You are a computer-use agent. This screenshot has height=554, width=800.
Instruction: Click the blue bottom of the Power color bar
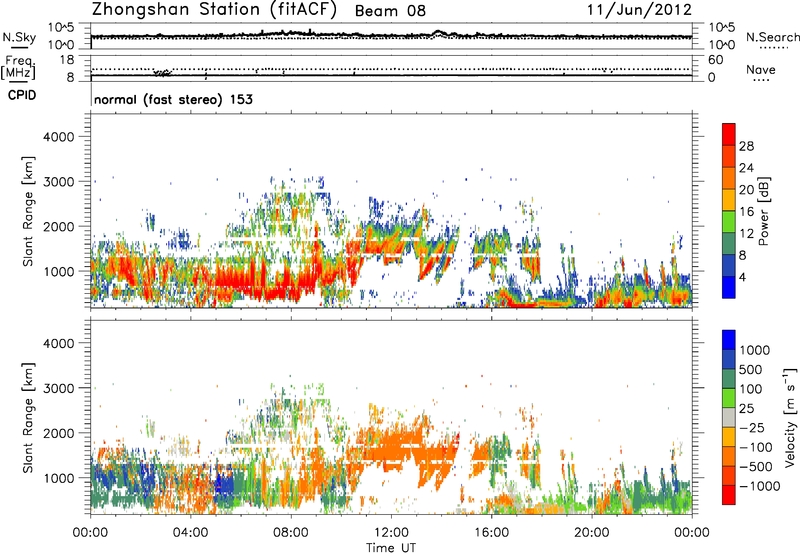tap(729, 288)
